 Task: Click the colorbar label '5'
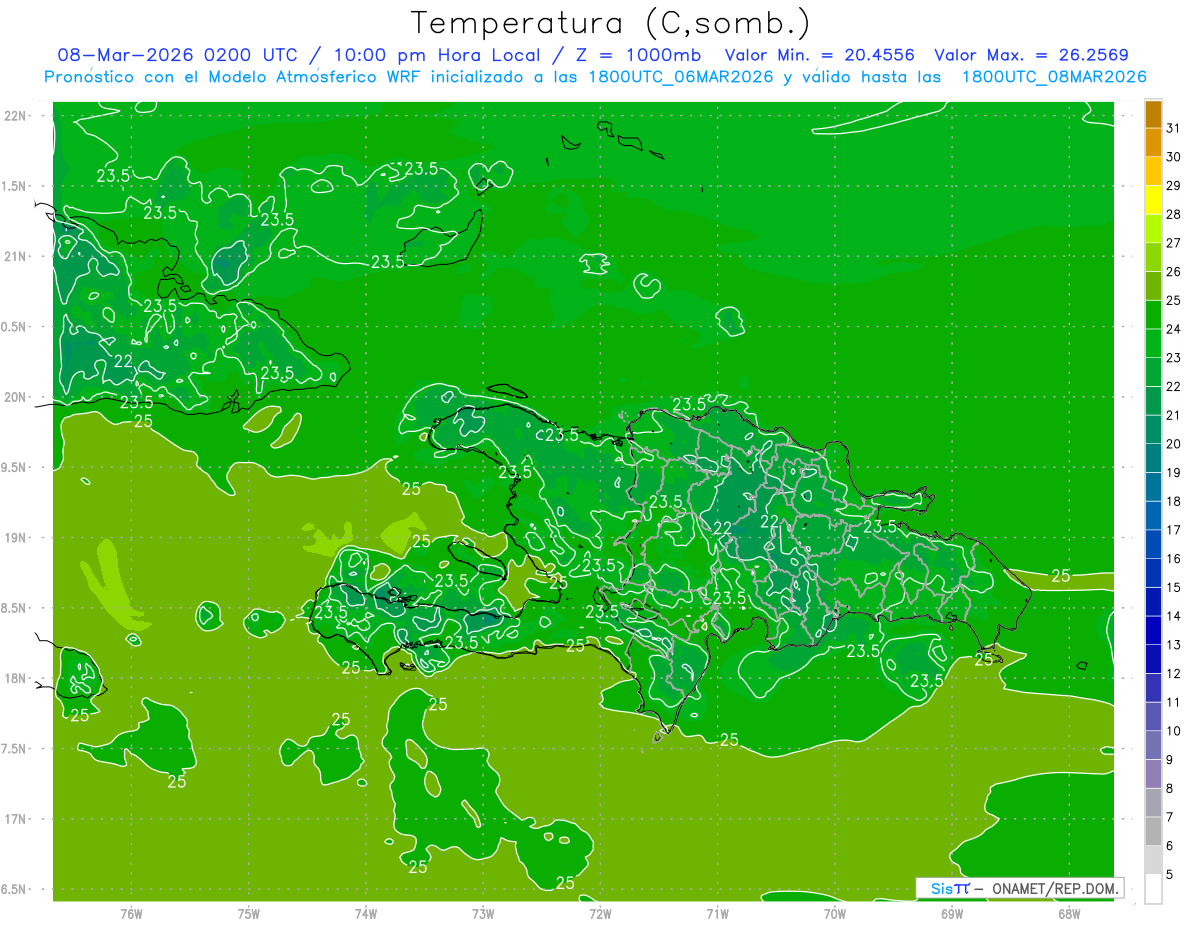click(1169, 875)
